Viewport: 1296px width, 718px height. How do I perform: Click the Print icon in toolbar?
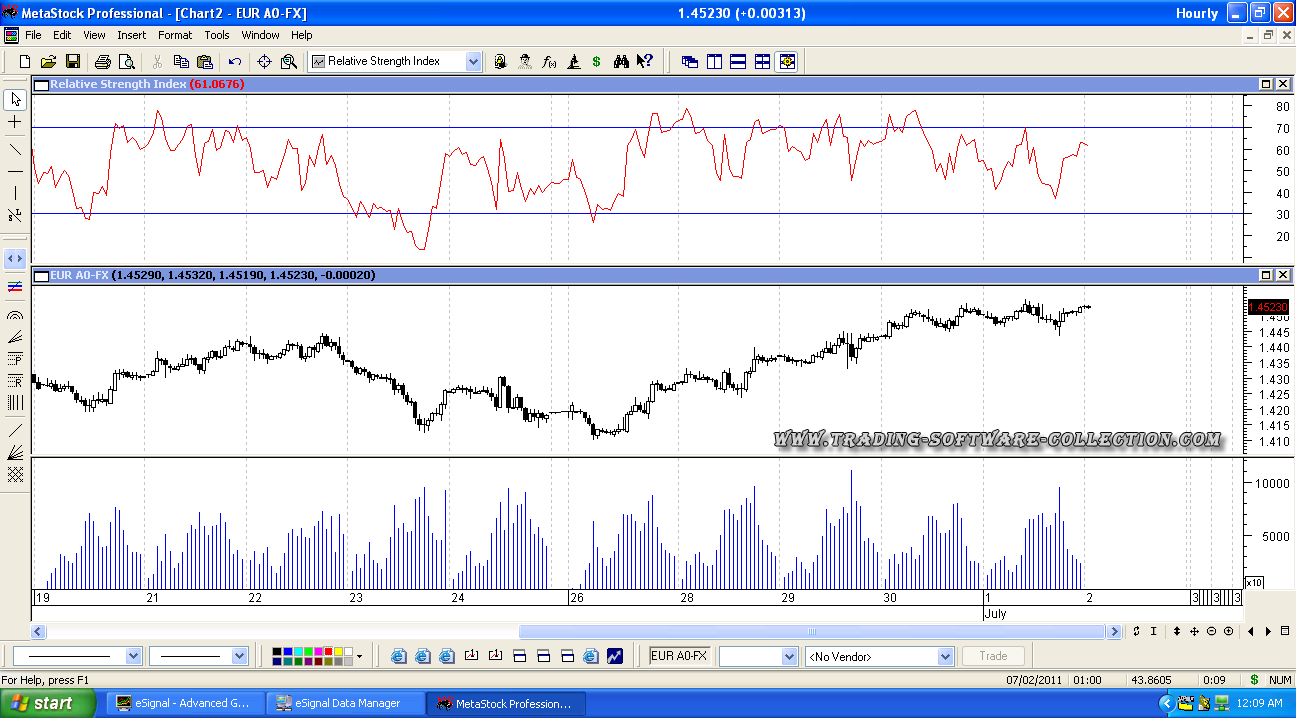[x=102, y=62]
